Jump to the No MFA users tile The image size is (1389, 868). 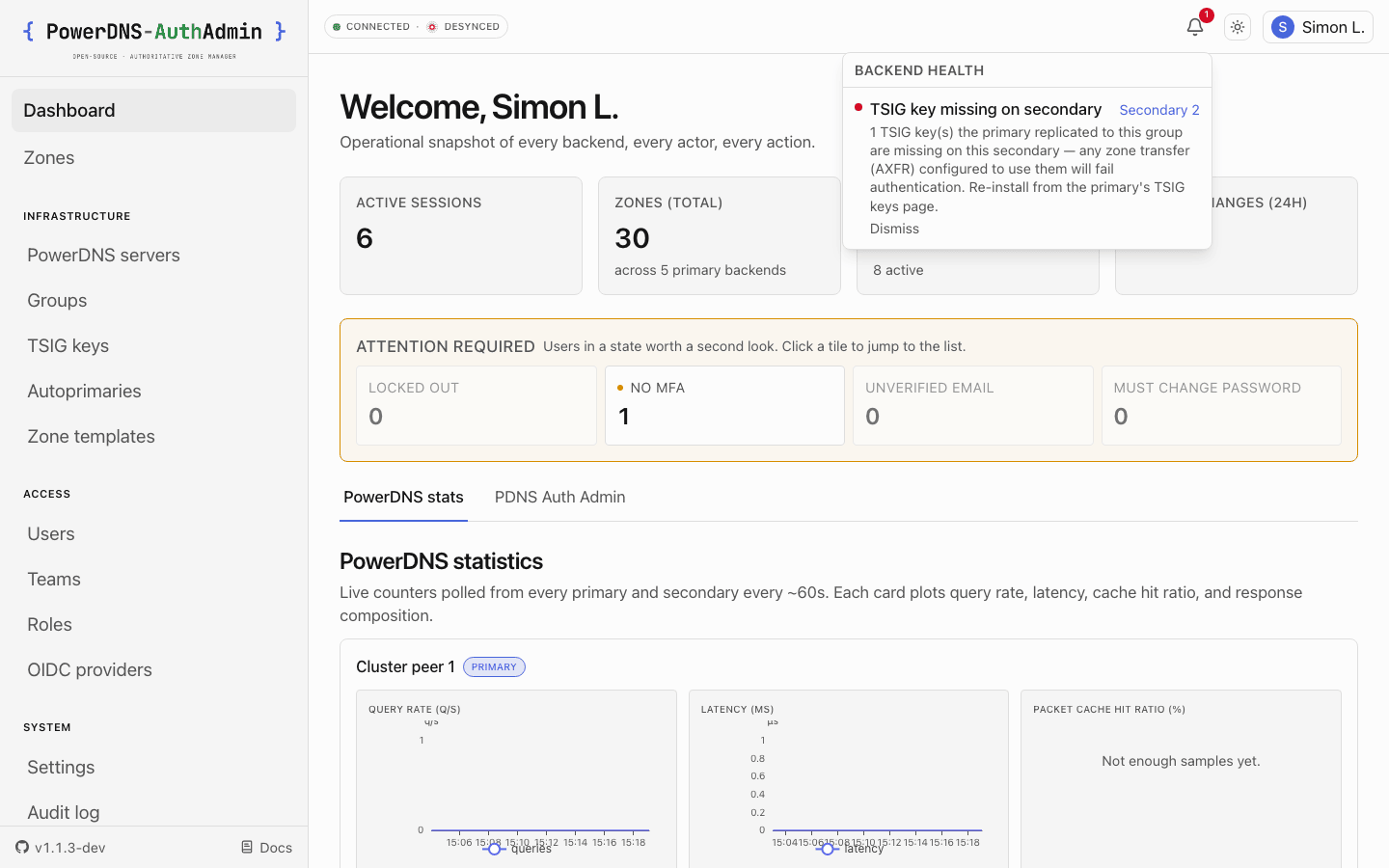(724, 405)
